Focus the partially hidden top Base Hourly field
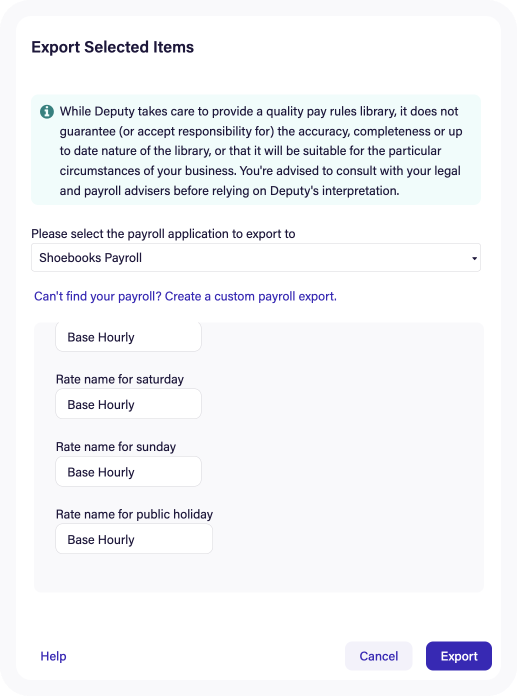Screen dimensions: 517x696 pos(128,337)
